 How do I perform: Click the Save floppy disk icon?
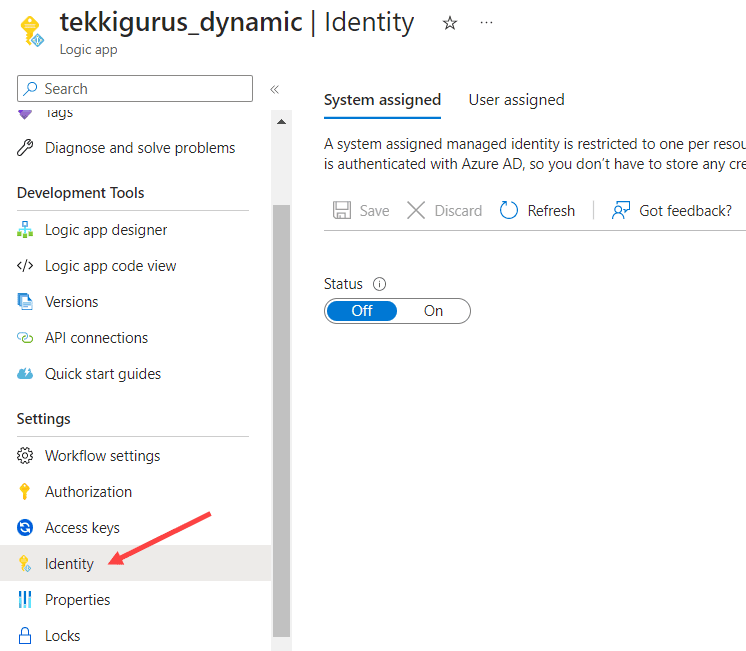click(342, 210)
